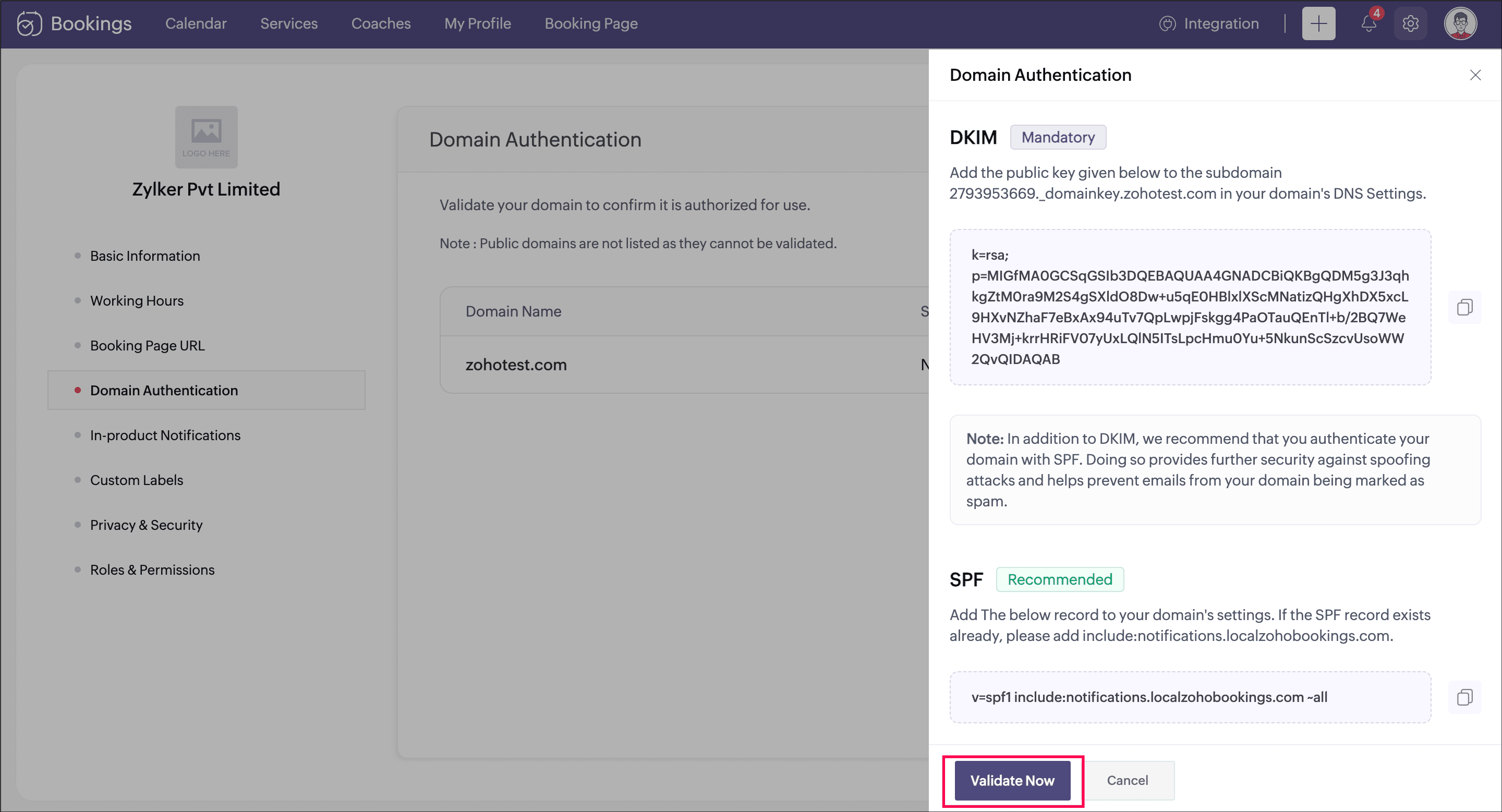Viewport: 1502px width, 812px height.
Task: Select Roles & Permissions in sidebar
Action: coord(152,569)
